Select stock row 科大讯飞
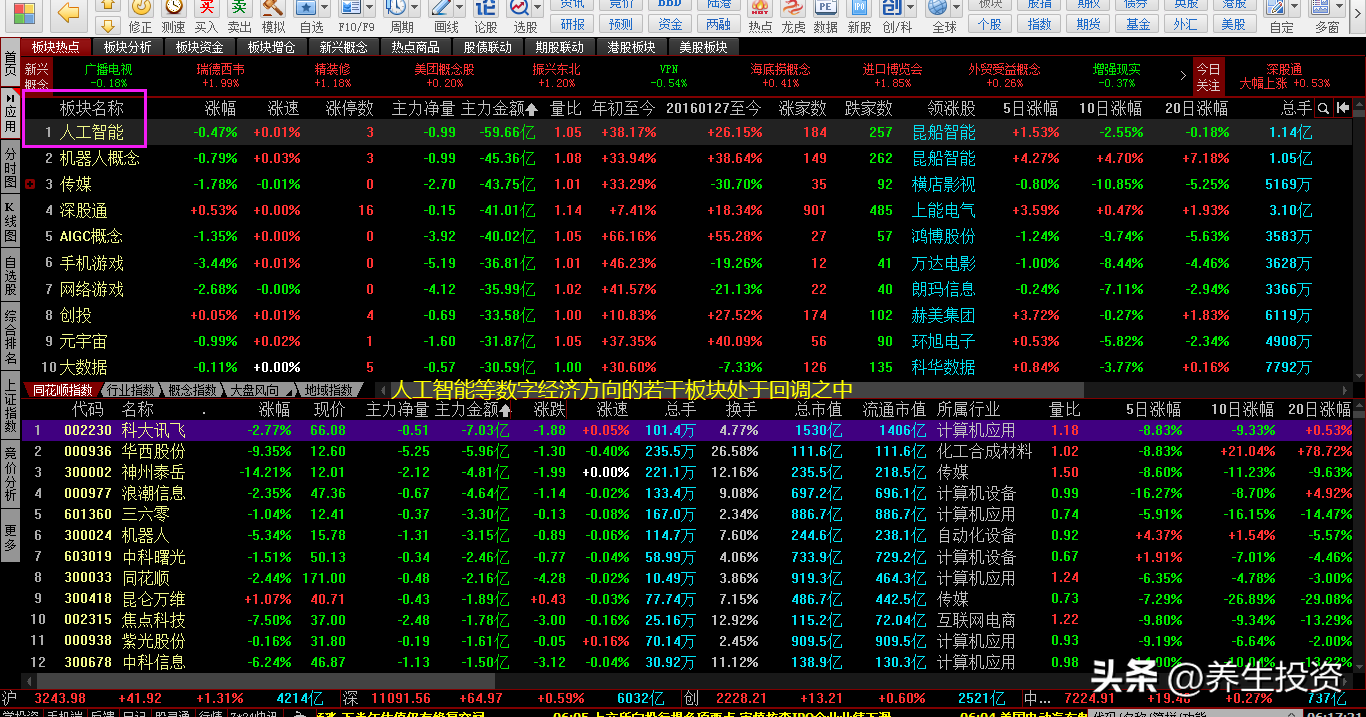Image resolution: width=1366 pixels, height=717 pixels. 688,430
